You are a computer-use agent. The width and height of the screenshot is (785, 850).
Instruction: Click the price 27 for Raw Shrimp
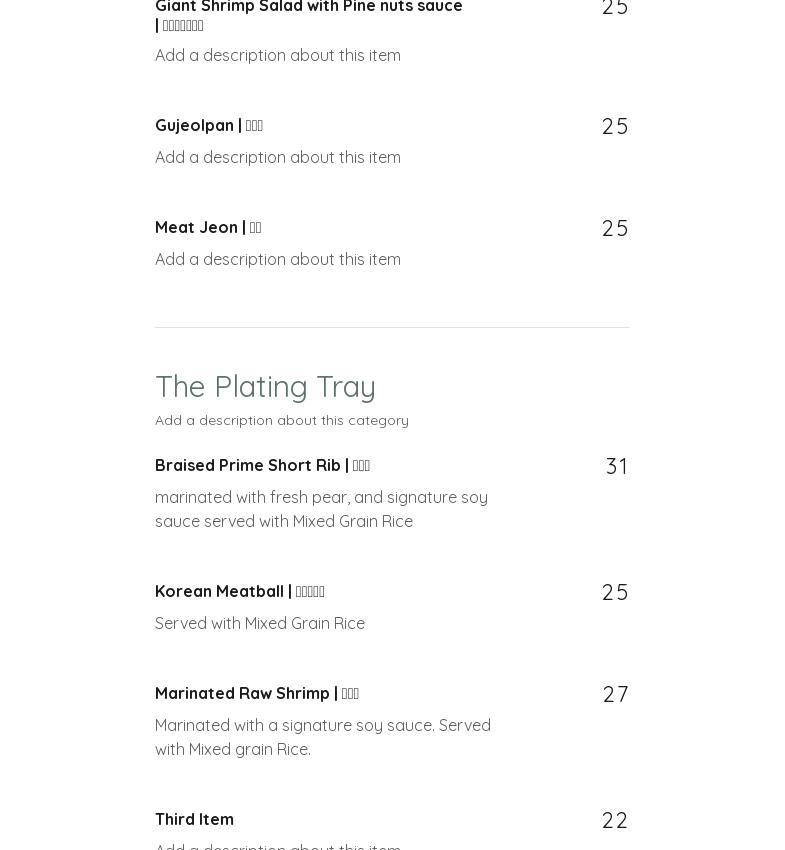[x=616, y=694]
